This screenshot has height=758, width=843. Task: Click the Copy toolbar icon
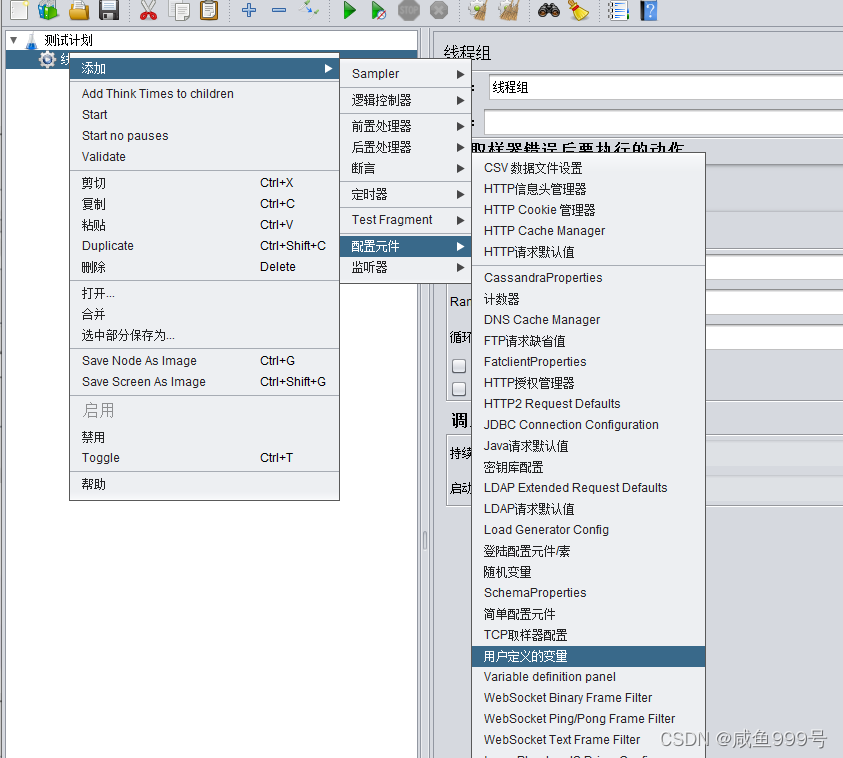(x=179, y=10)
